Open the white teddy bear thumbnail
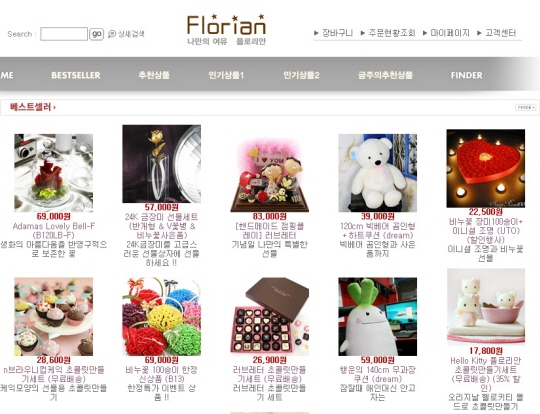 [377, 173]
